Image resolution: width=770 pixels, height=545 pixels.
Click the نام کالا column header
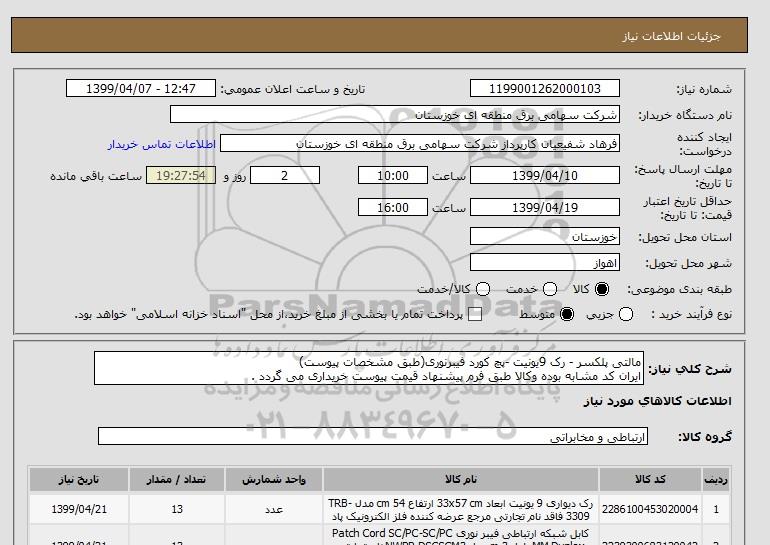click(x=461, y=479)
